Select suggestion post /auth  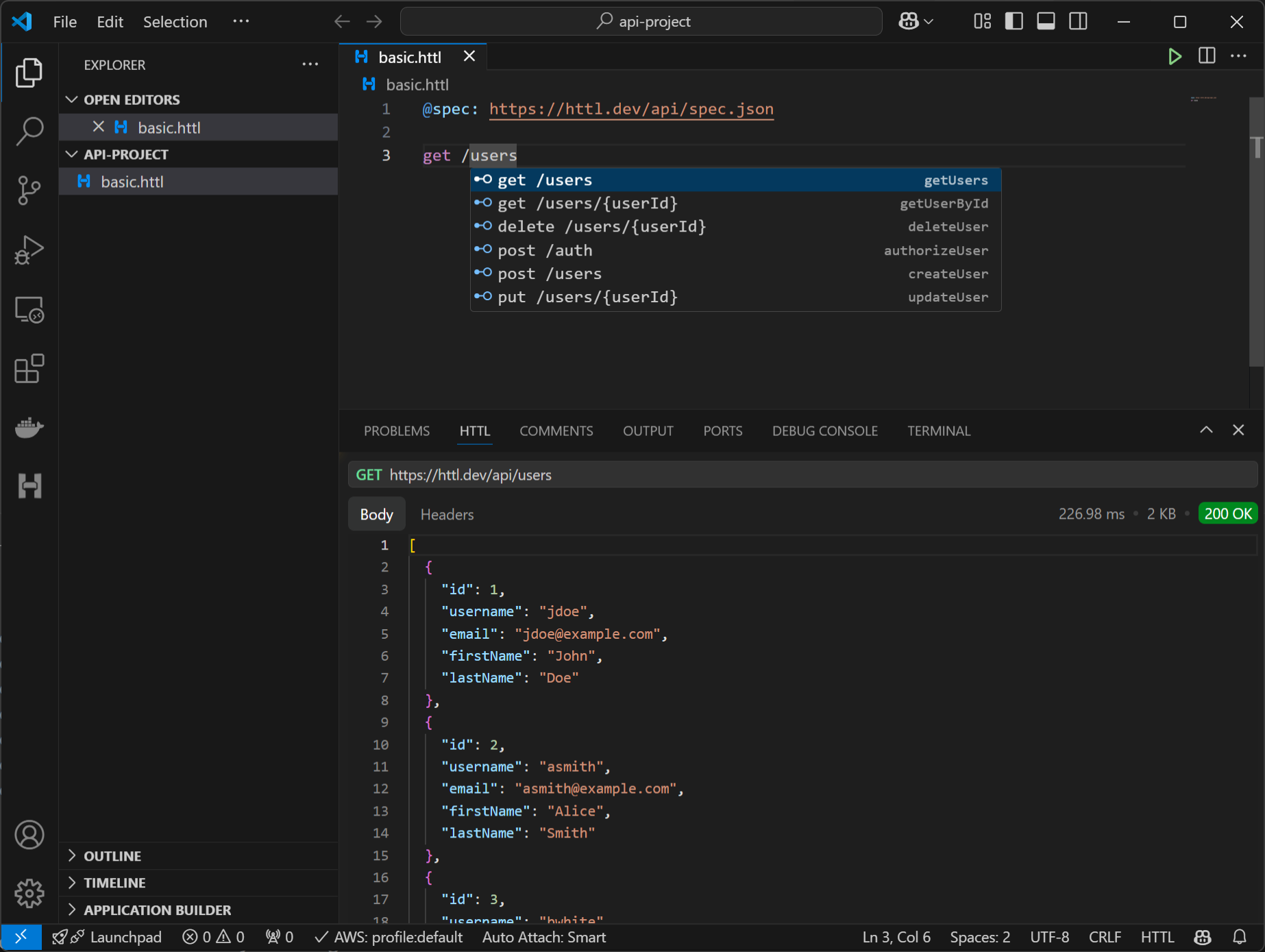click(x=735, y=250)
